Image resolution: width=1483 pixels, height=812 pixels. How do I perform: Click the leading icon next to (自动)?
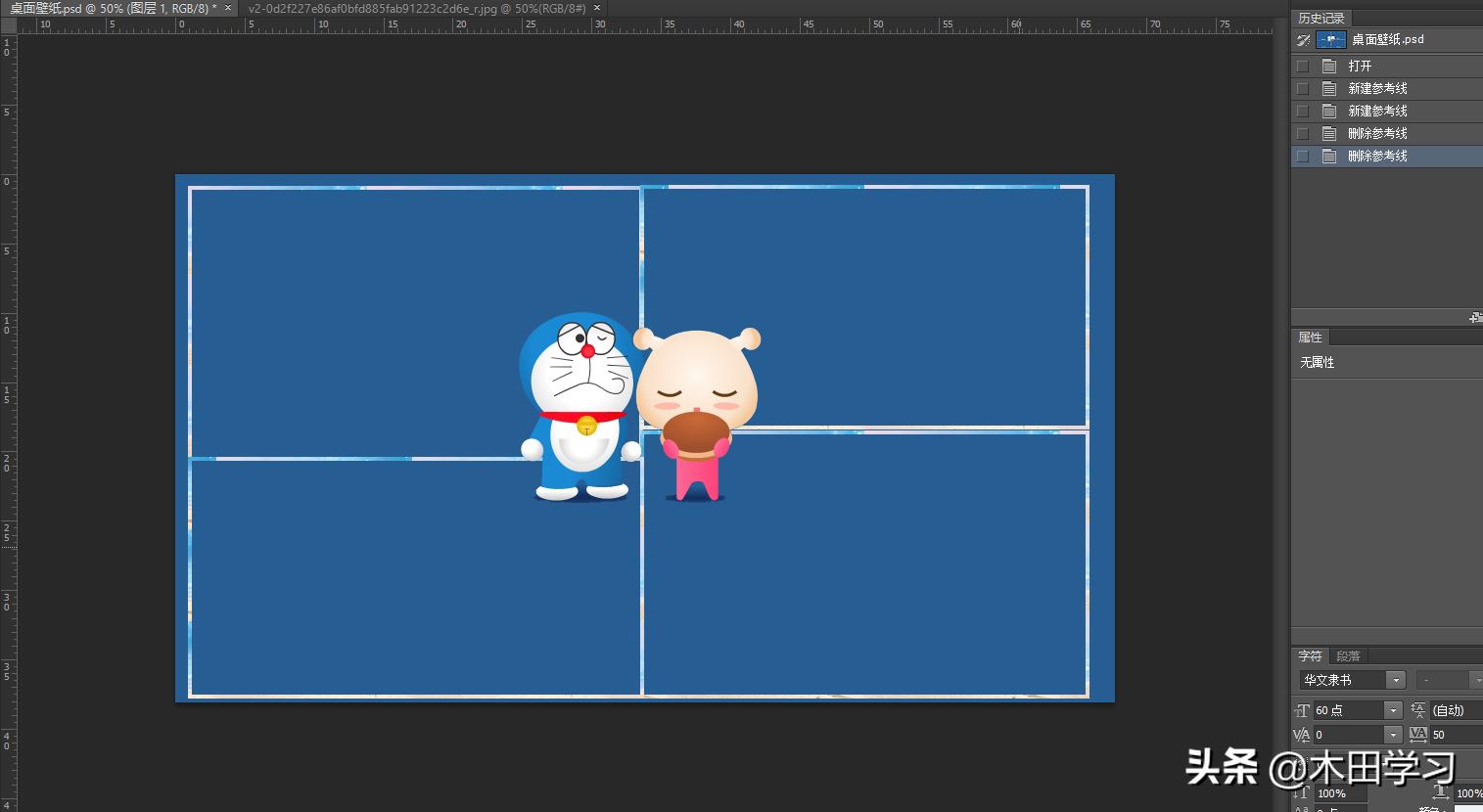pyautogui.click(x=1418, y=710)
